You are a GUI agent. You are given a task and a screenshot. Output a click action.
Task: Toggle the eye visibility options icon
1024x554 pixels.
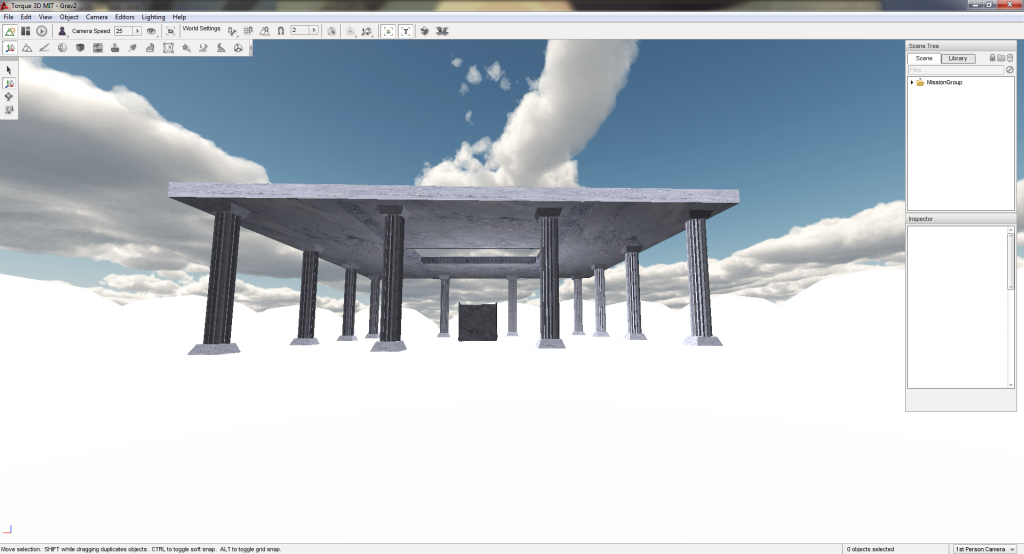(x=152, y=31)
